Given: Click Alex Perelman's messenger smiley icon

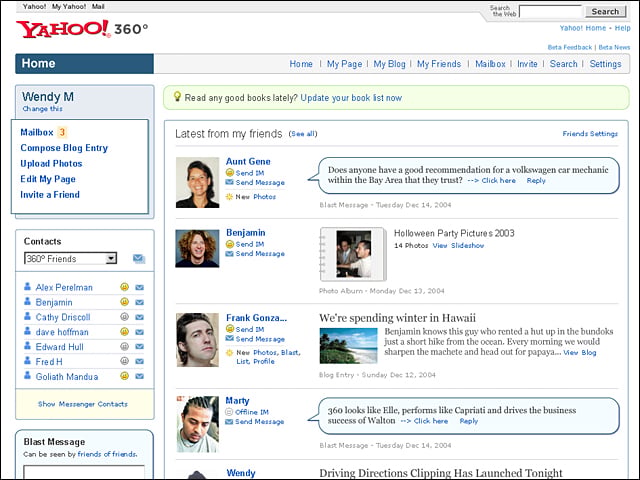Looking at the screenshot, I should point(124,287).
